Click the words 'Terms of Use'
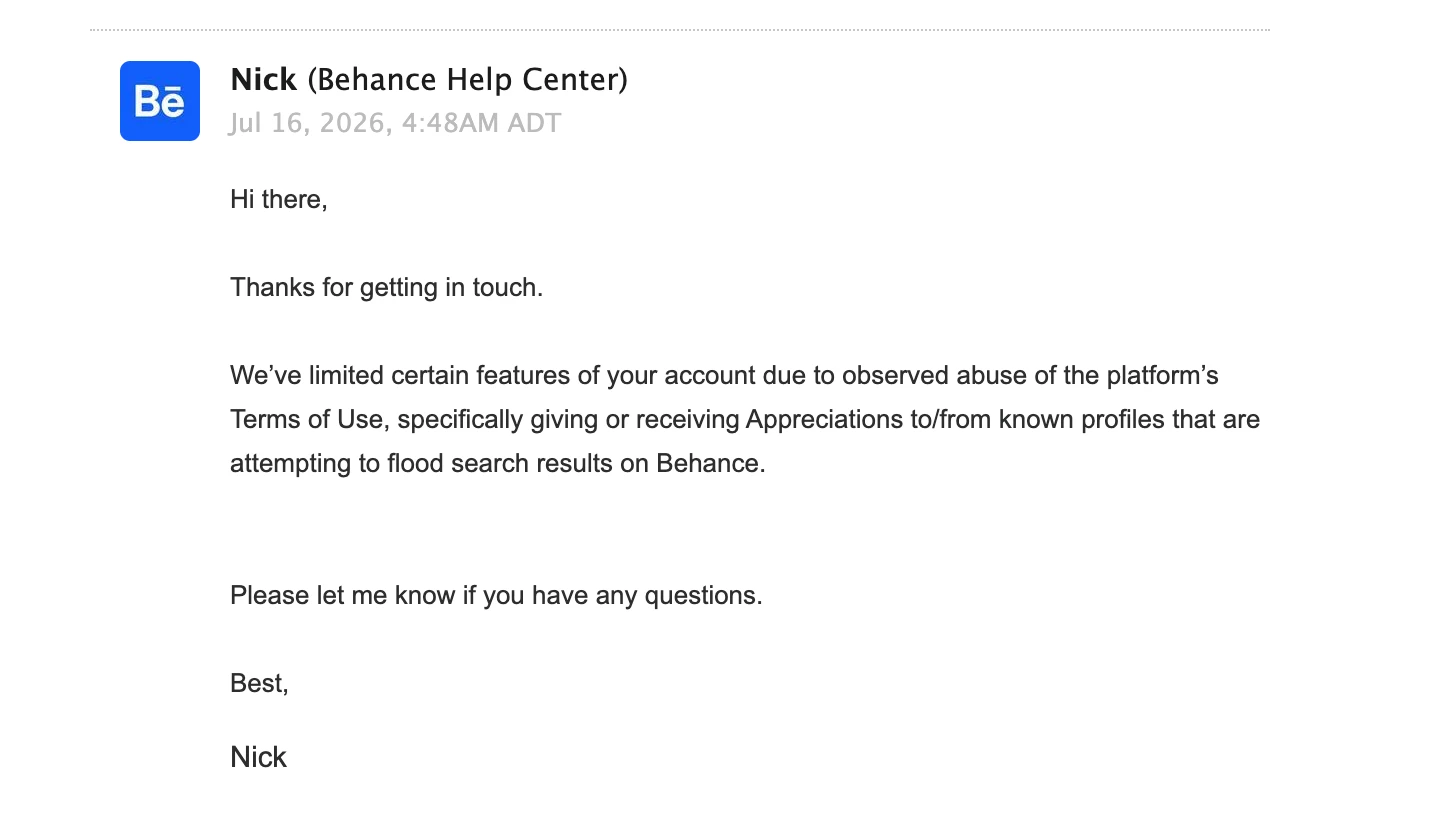This screenshot has width=1430, height=836. (307, 420)
